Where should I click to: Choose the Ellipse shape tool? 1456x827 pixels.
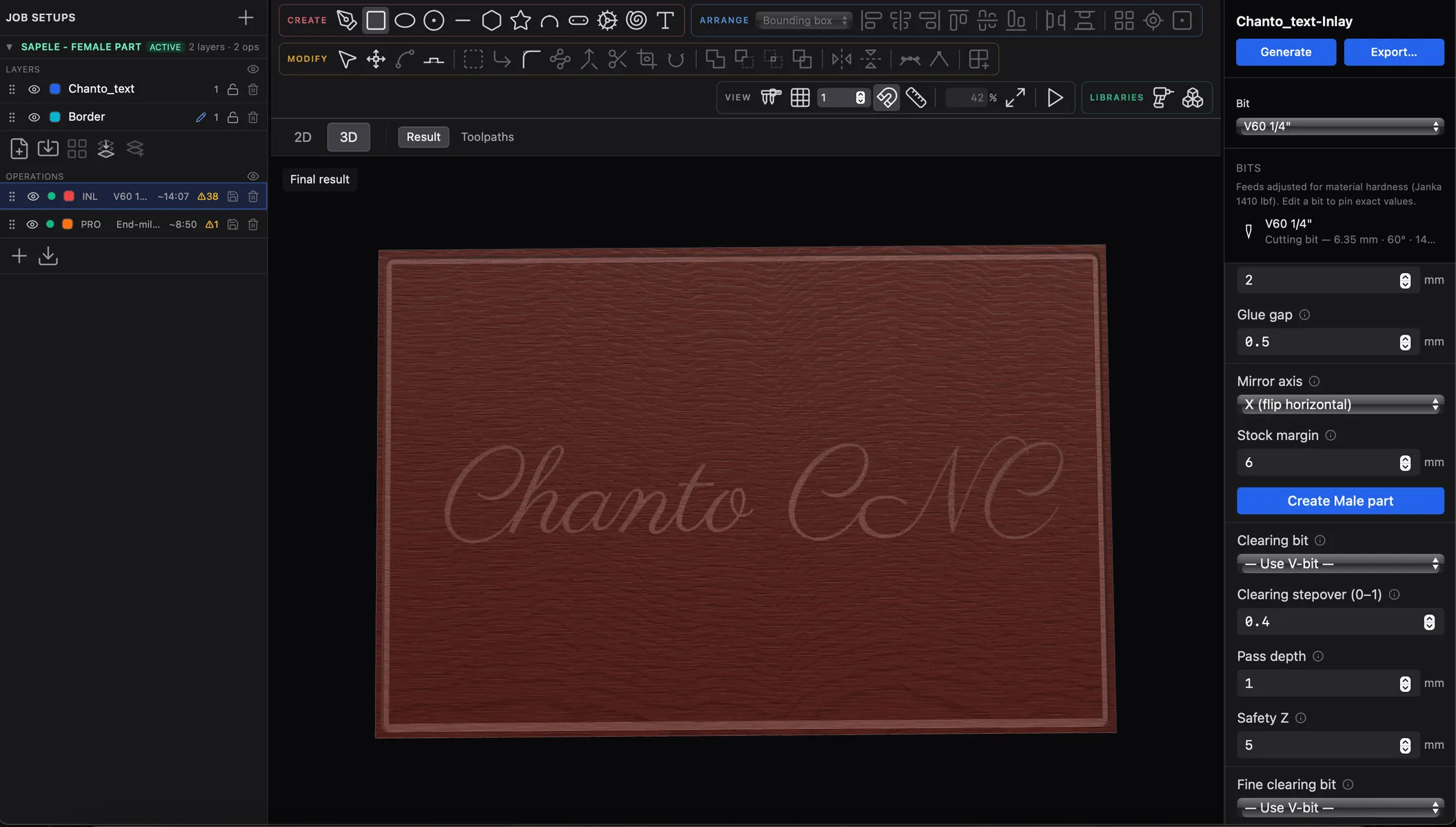pos(405,20)
